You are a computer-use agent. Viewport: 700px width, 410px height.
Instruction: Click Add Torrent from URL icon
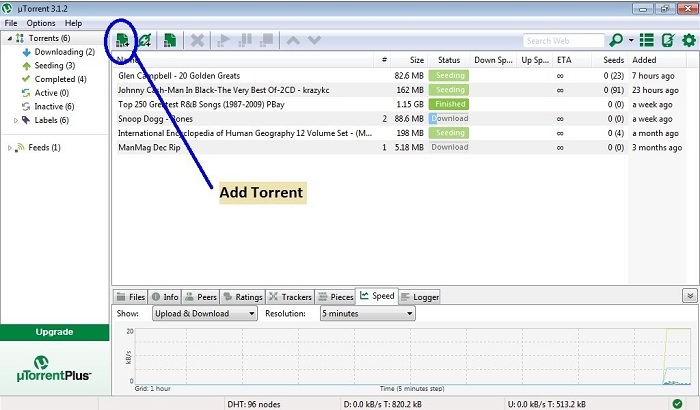145,40
